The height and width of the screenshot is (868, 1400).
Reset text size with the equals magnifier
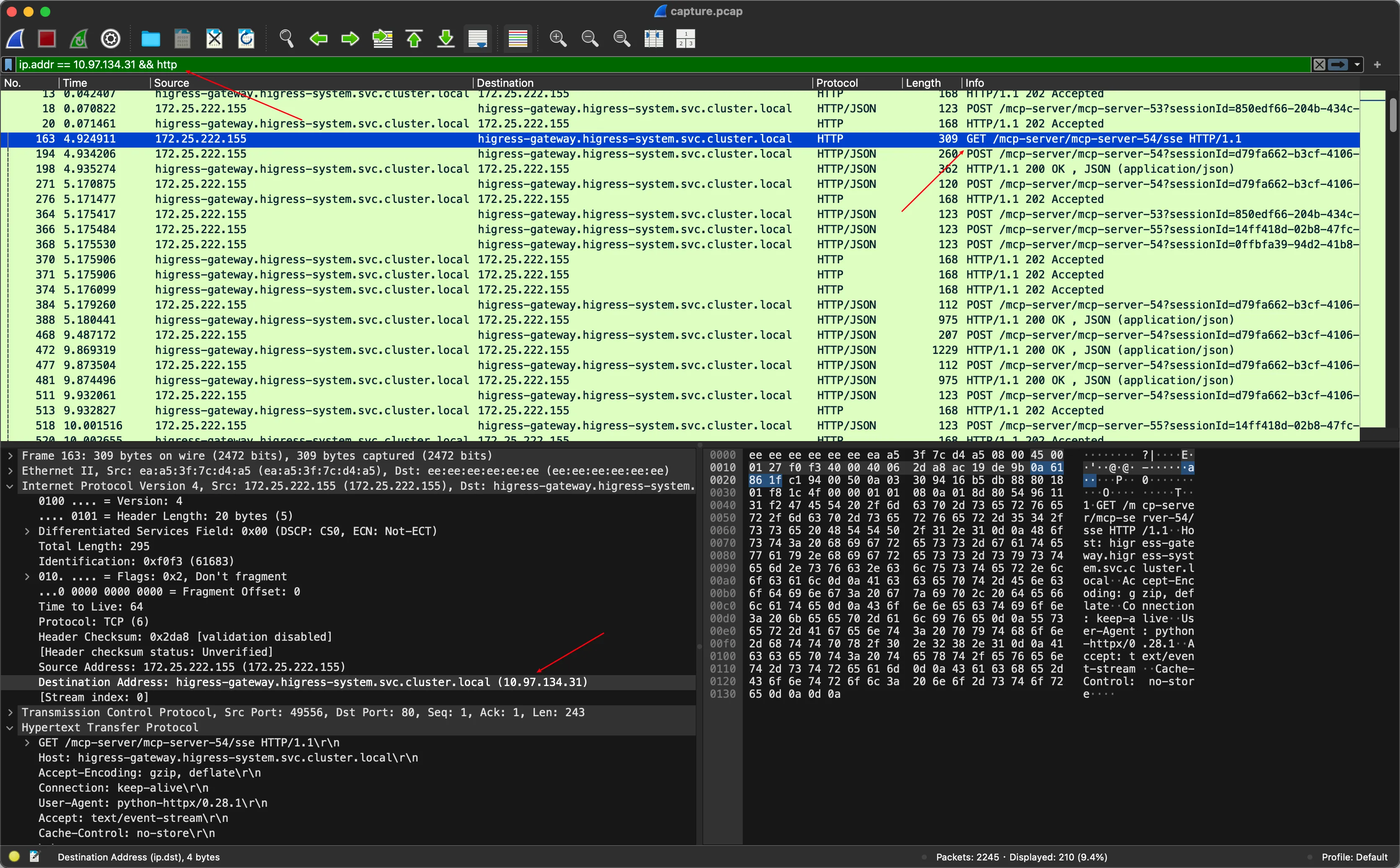click(622, 39)
